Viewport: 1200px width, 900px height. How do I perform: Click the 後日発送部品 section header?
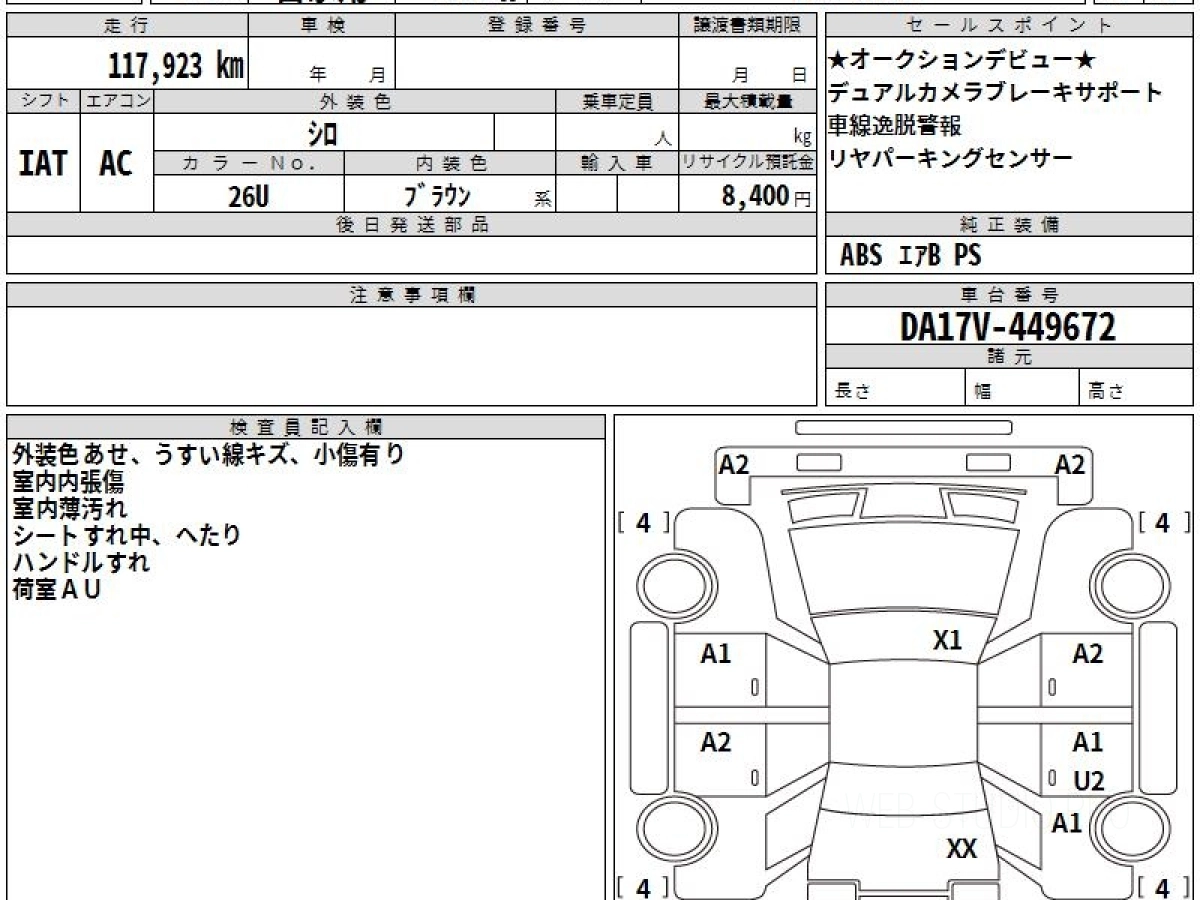(x=412, y=225)
